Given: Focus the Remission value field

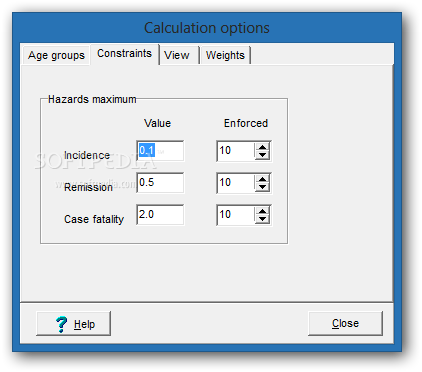Looking at the screenshot, I should tap(160, 183).
